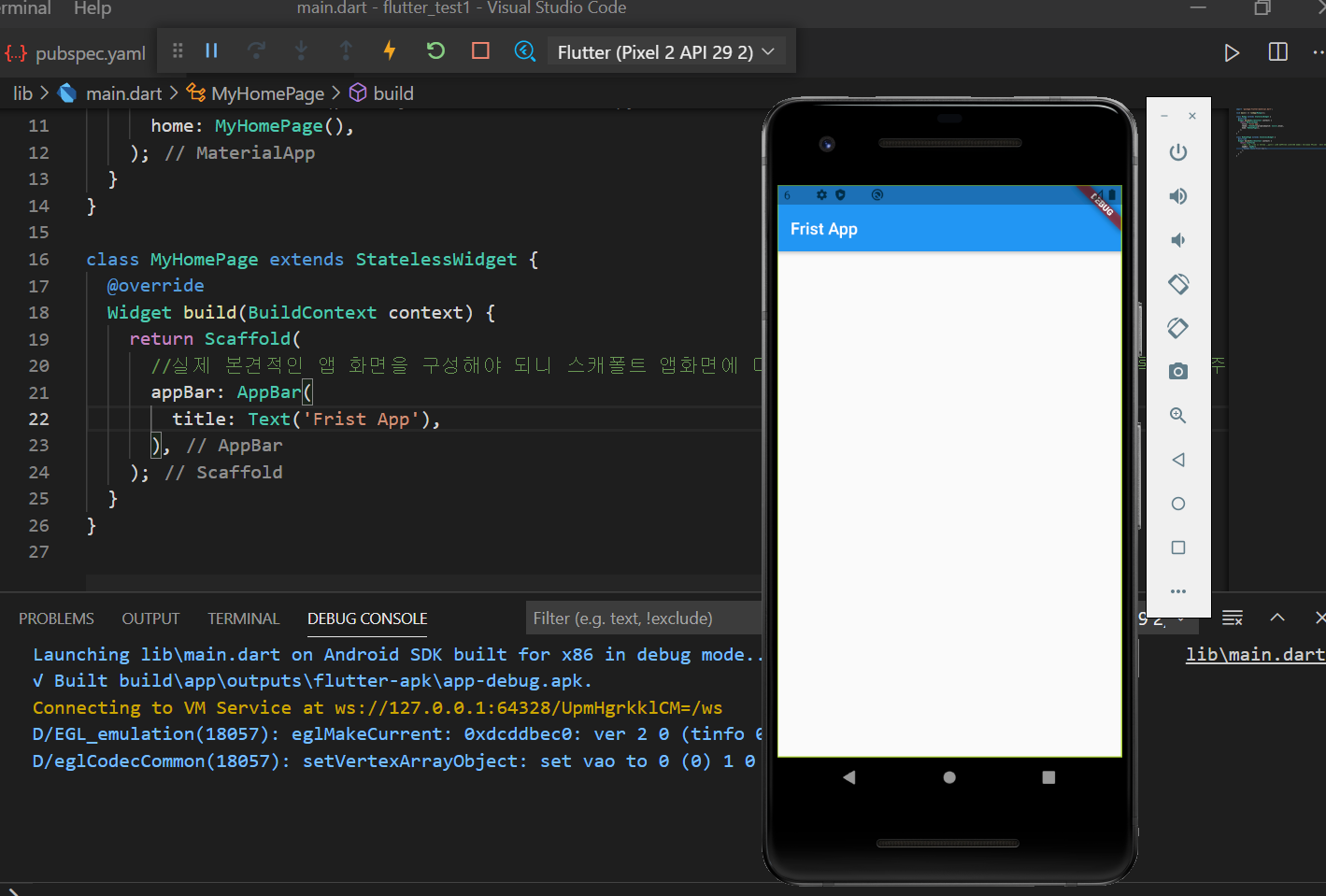The image size is (1326, 896).
Task: Rotate the emulator right
Action: (x=1178, y=328)
